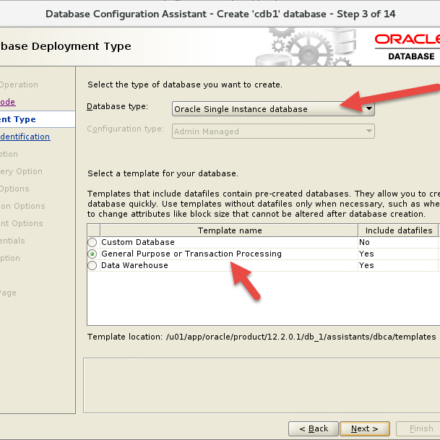Click the Database Operation step in sidebar

click(19, 85)
